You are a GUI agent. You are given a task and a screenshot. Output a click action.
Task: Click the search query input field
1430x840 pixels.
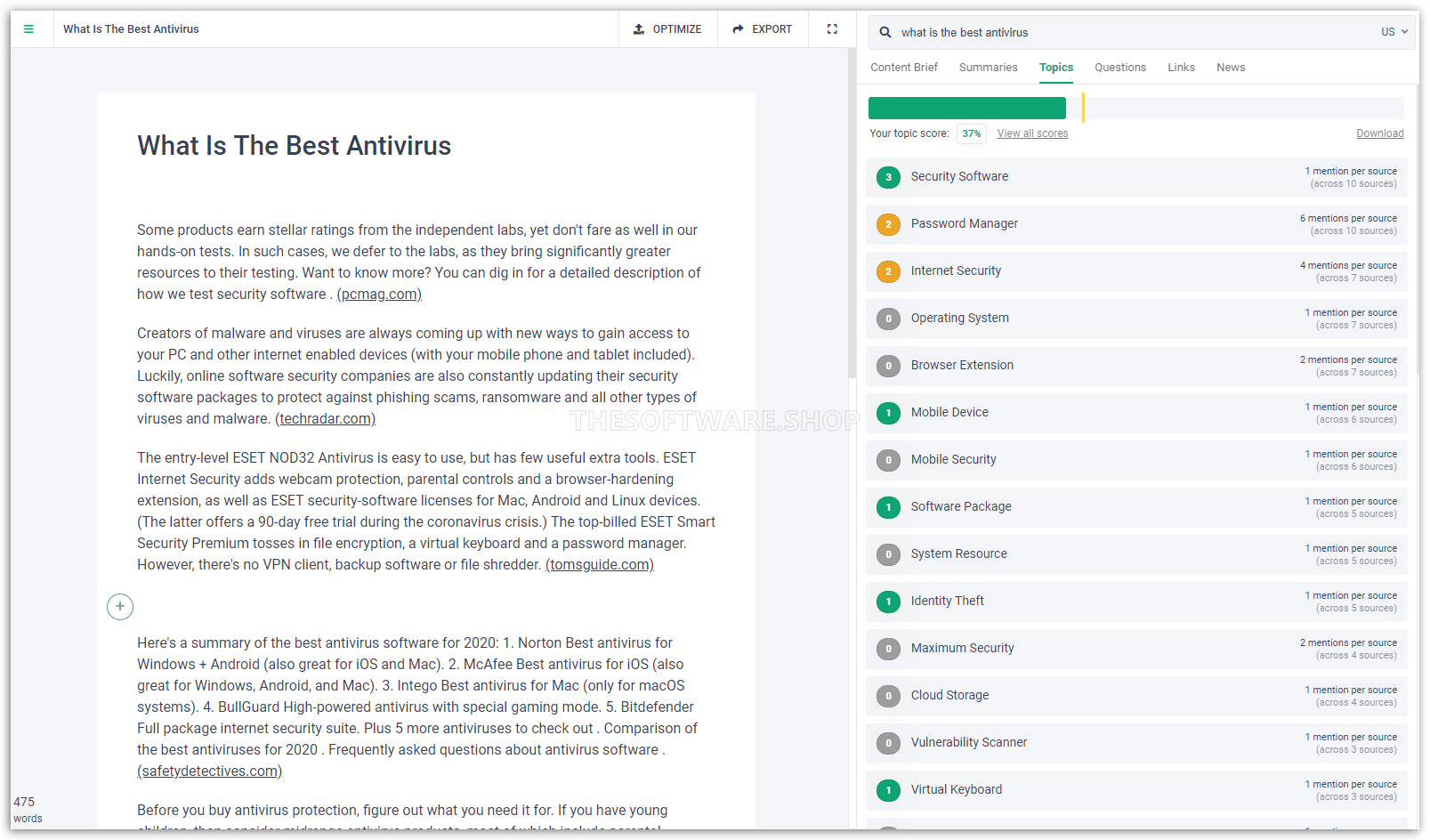[1130, 32]
